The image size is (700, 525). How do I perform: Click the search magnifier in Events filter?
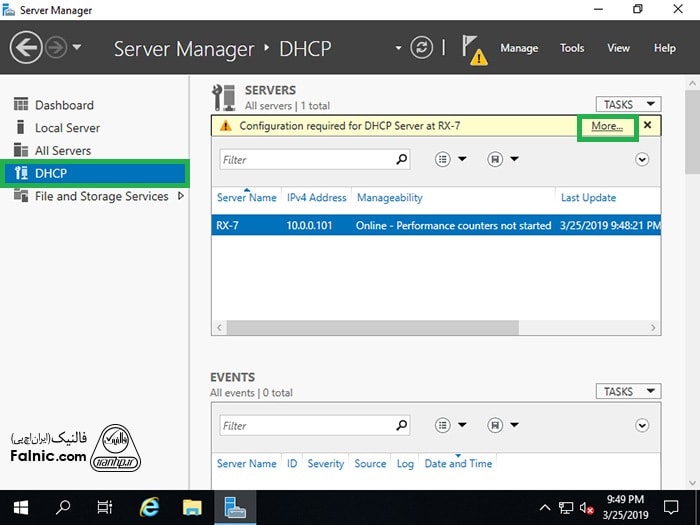click(x=402, y=425)
